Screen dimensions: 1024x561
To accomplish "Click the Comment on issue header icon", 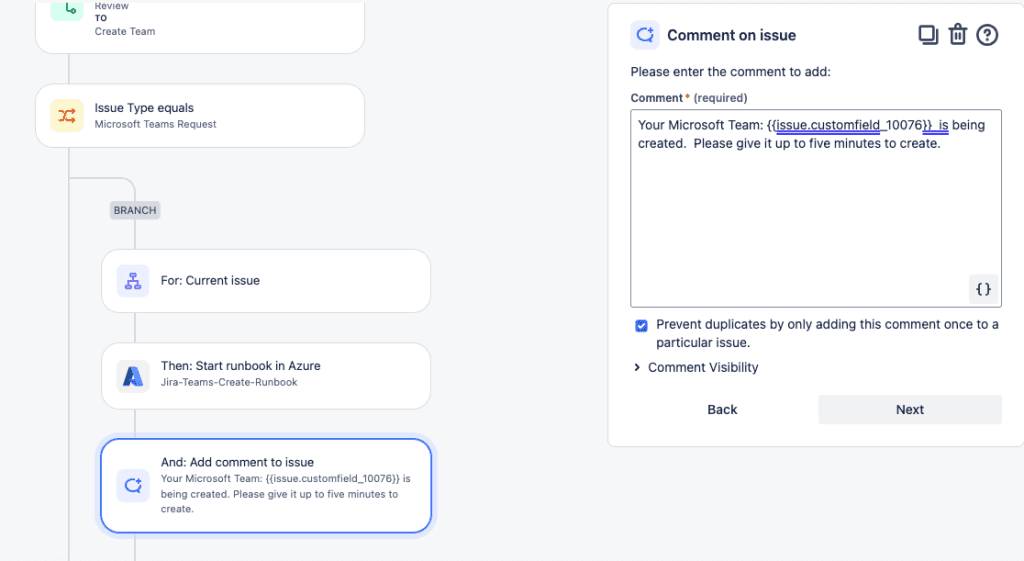I will [x=645, y=35].
